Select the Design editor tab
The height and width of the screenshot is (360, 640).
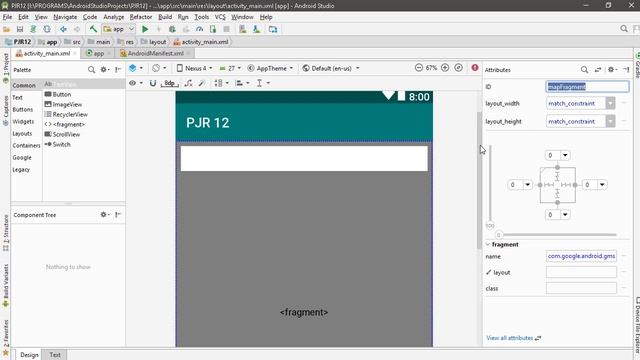[x=29, y=355]
